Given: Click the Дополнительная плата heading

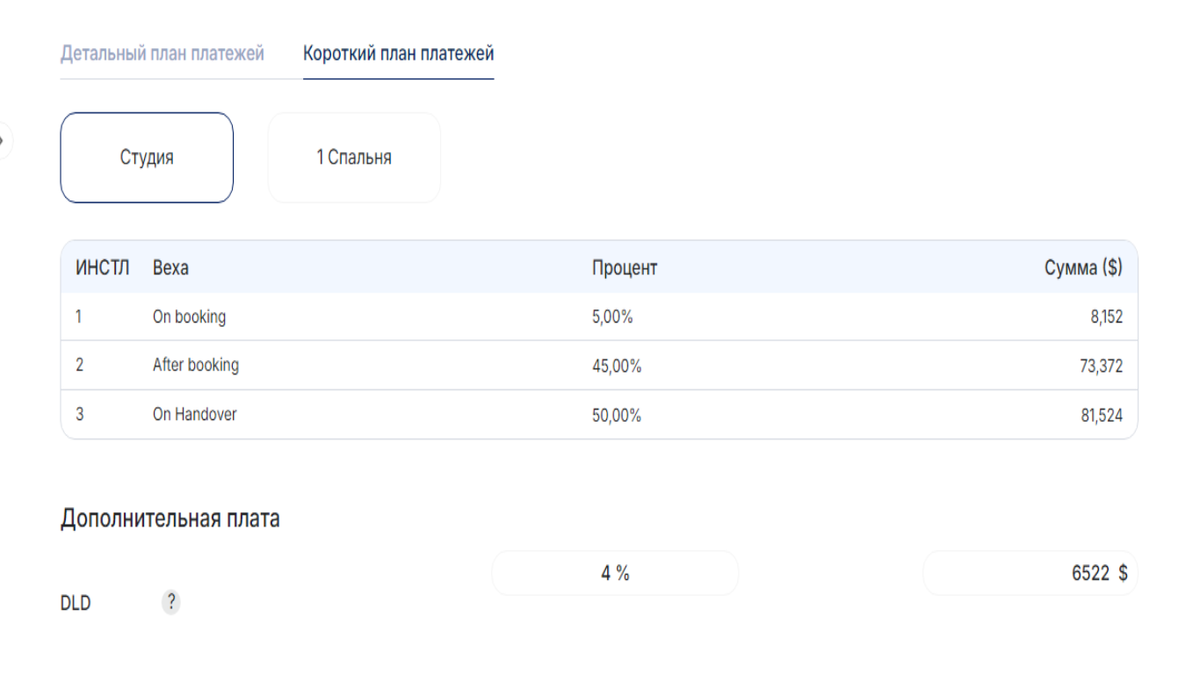Looking at the screenshot, I should pos(170,519).
